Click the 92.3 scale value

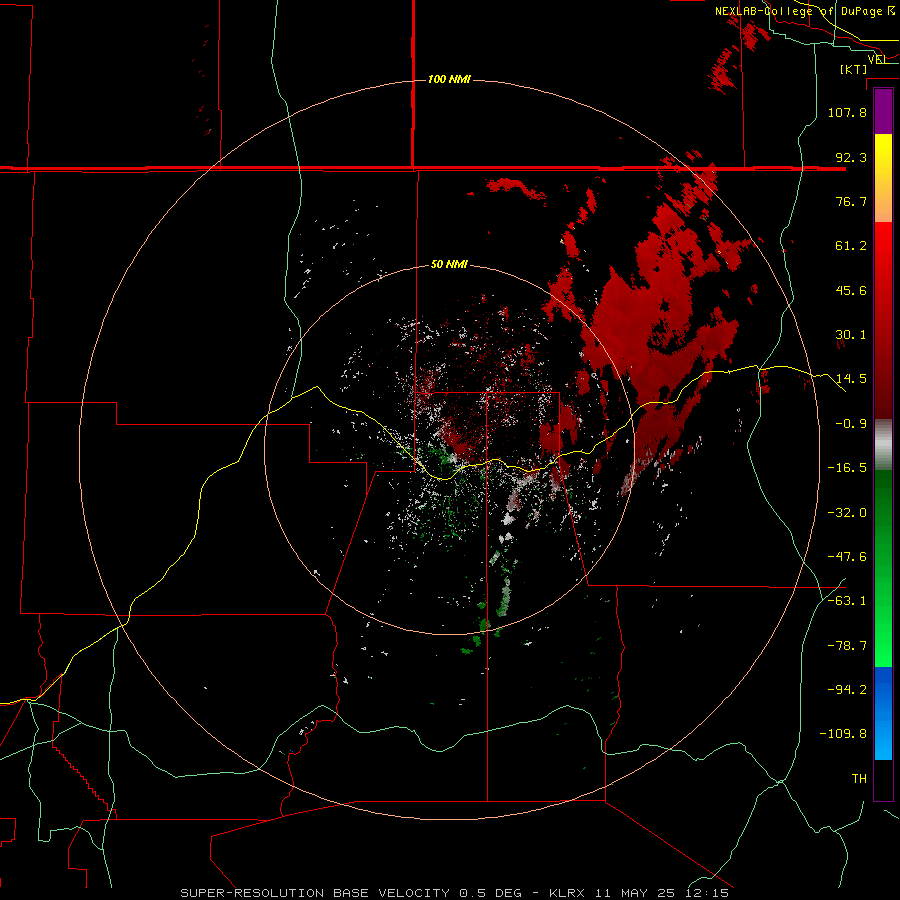click(x=851, y=157)
